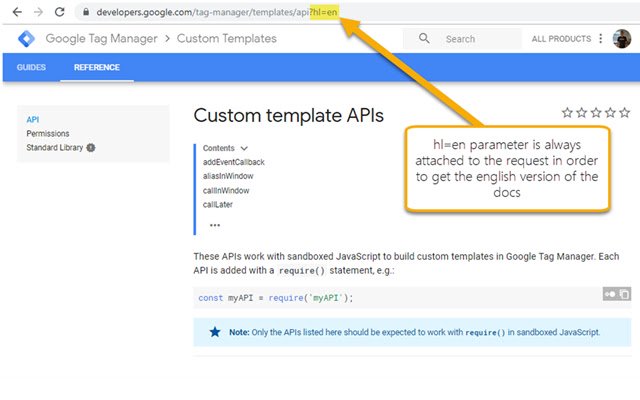This screenshot has width=640, height=400.
Task: Rate the page three stars
Action: 596,112
